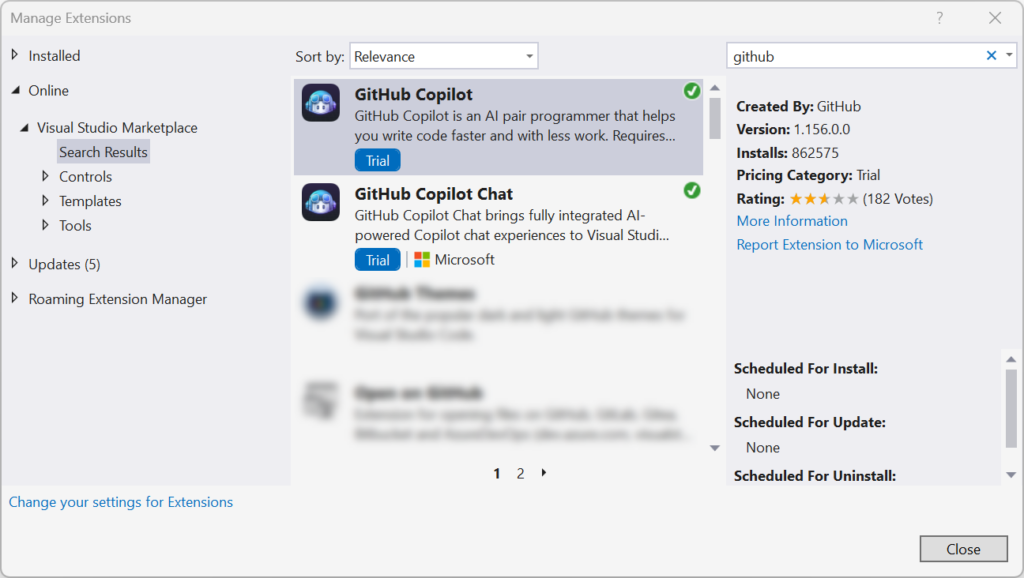Click the green installed checkmark on GitHub Copilot
1024x578 pixels.
(x=692, y=91)
